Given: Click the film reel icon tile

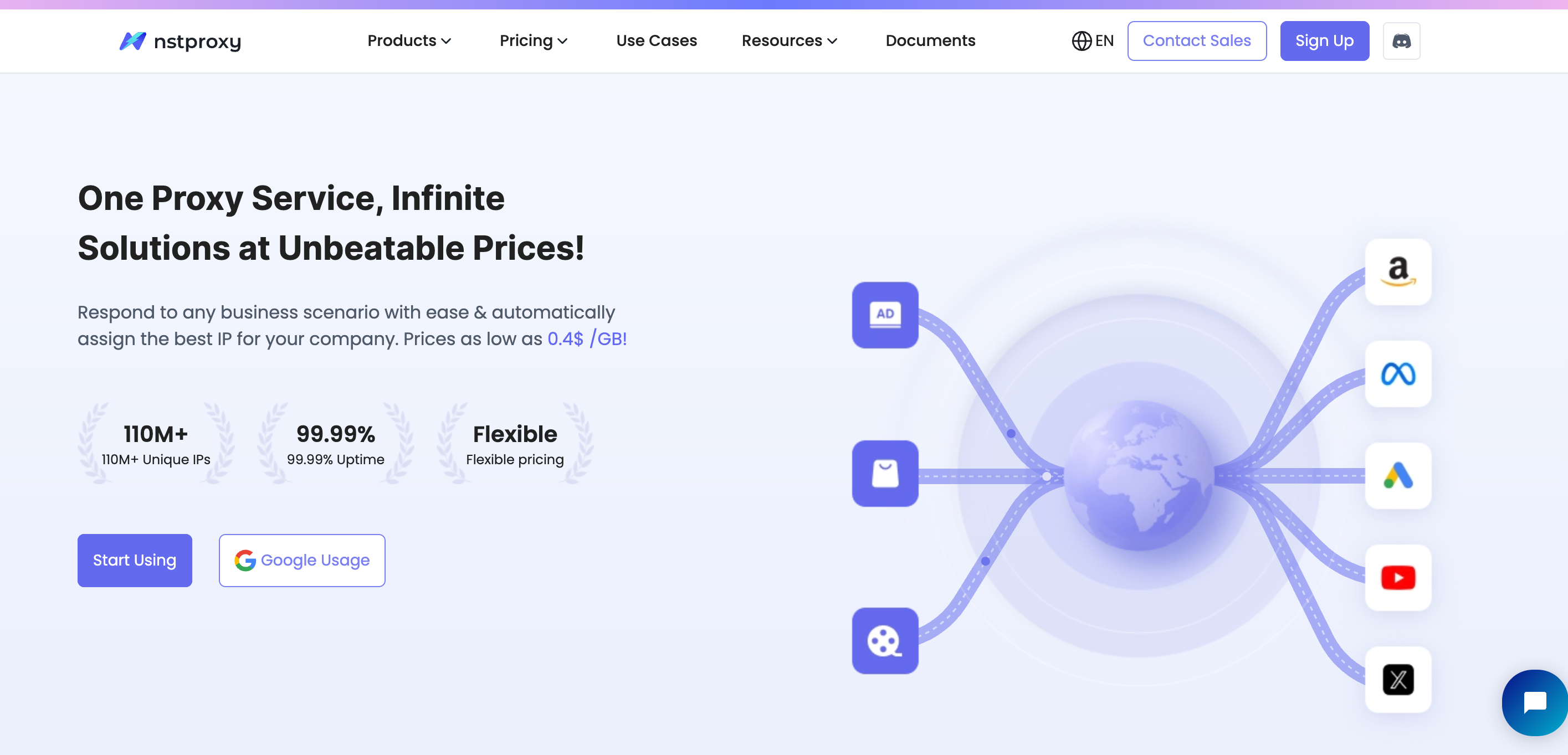Looking at the screenshot, I should pos(884,641).
